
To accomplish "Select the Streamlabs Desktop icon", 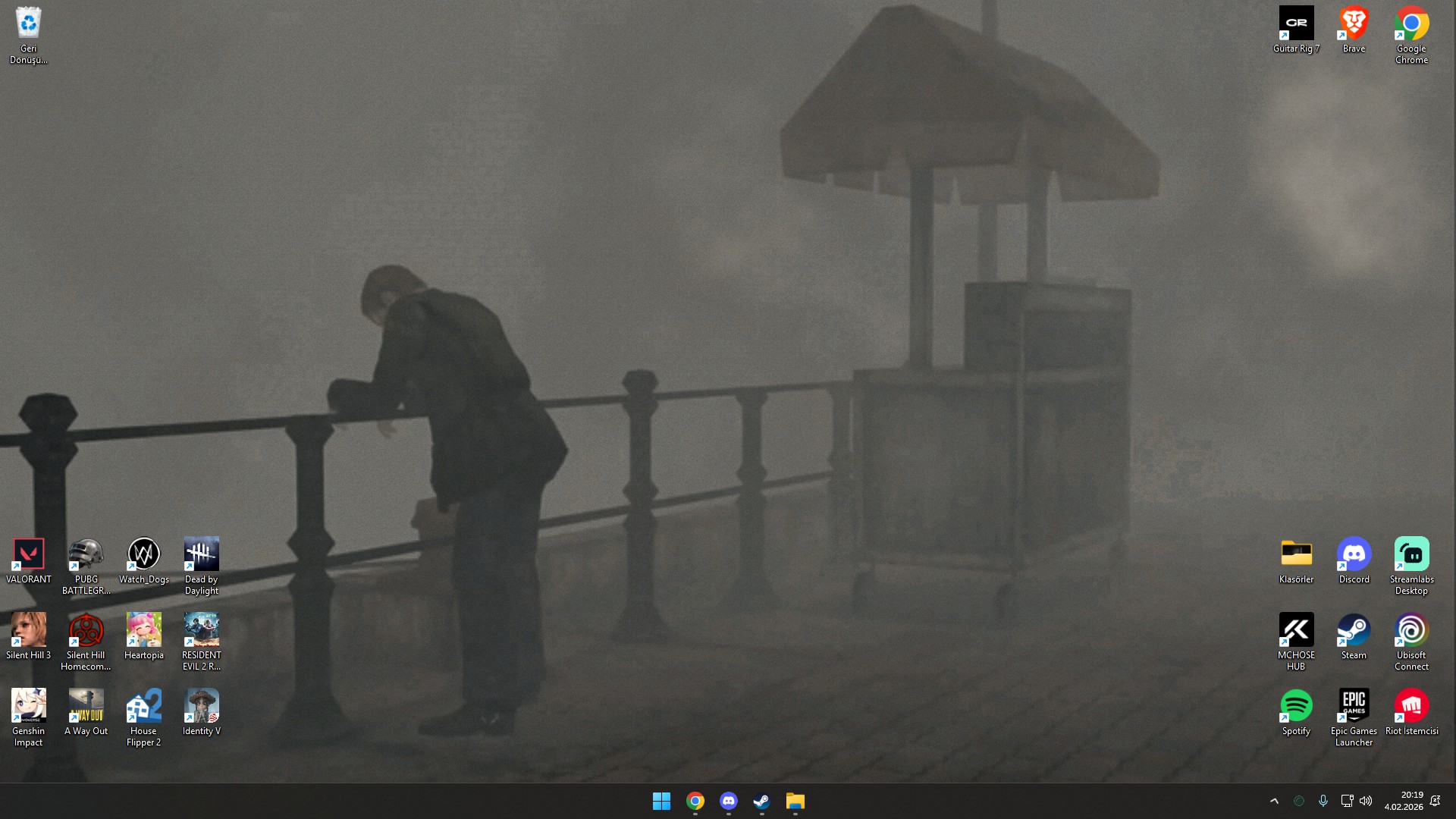I will pos(1411,555).
